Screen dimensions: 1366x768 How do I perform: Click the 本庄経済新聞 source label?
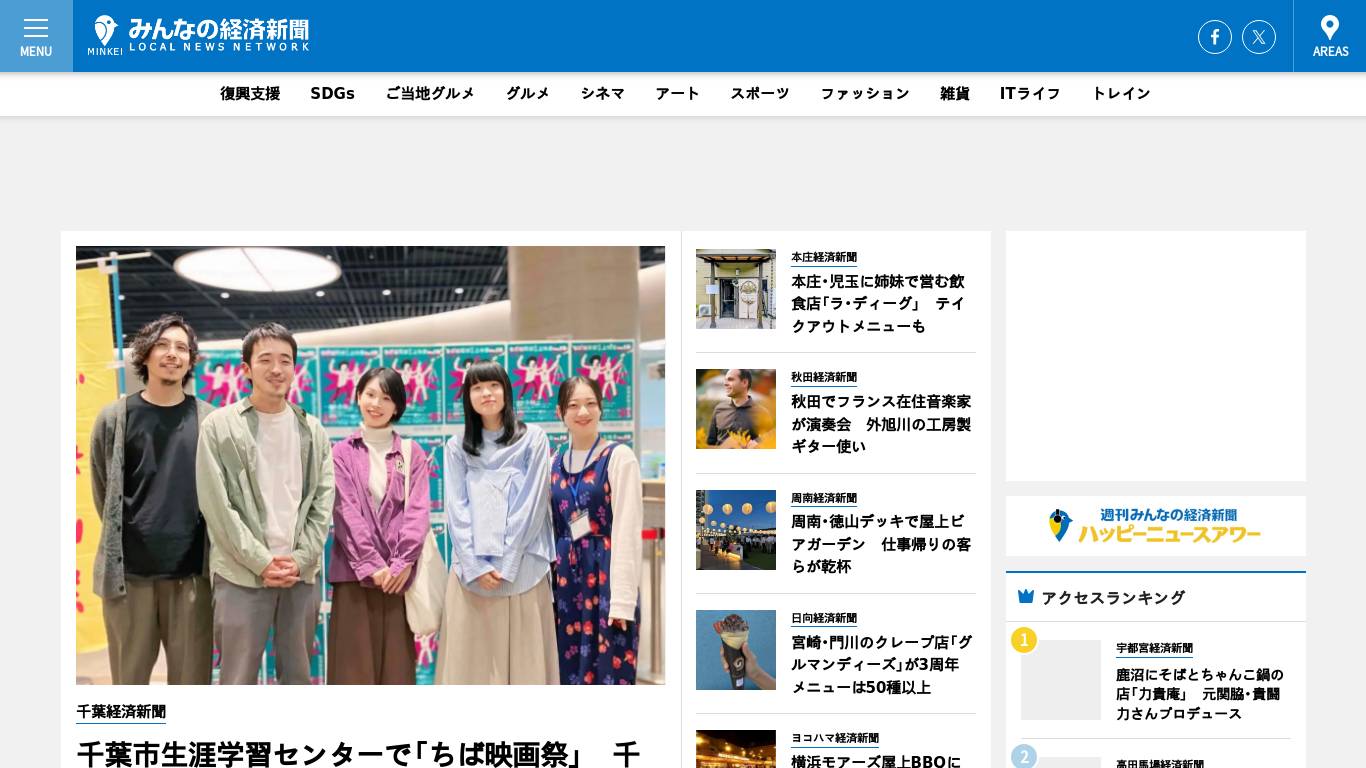(x=824, y=257)
